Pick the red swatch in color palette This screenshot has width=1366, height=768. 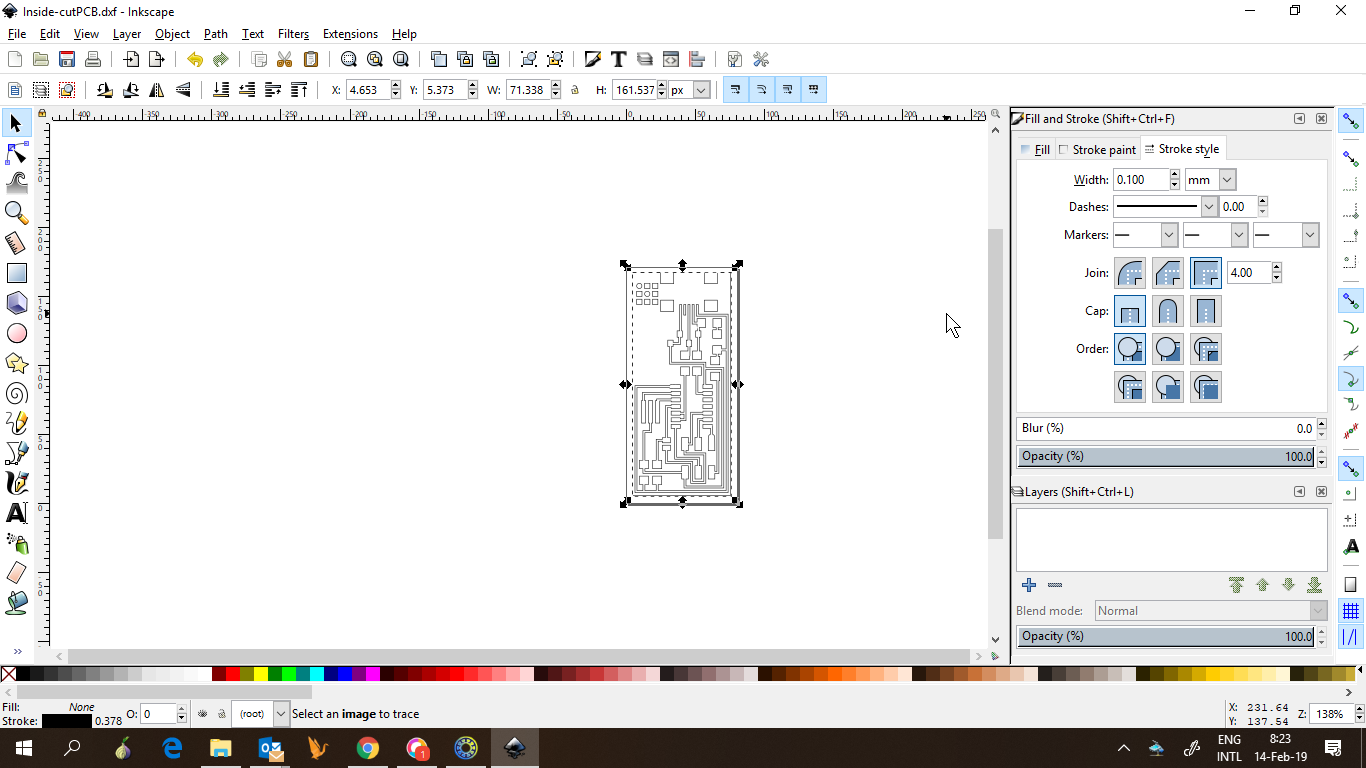tap(232, 675)
